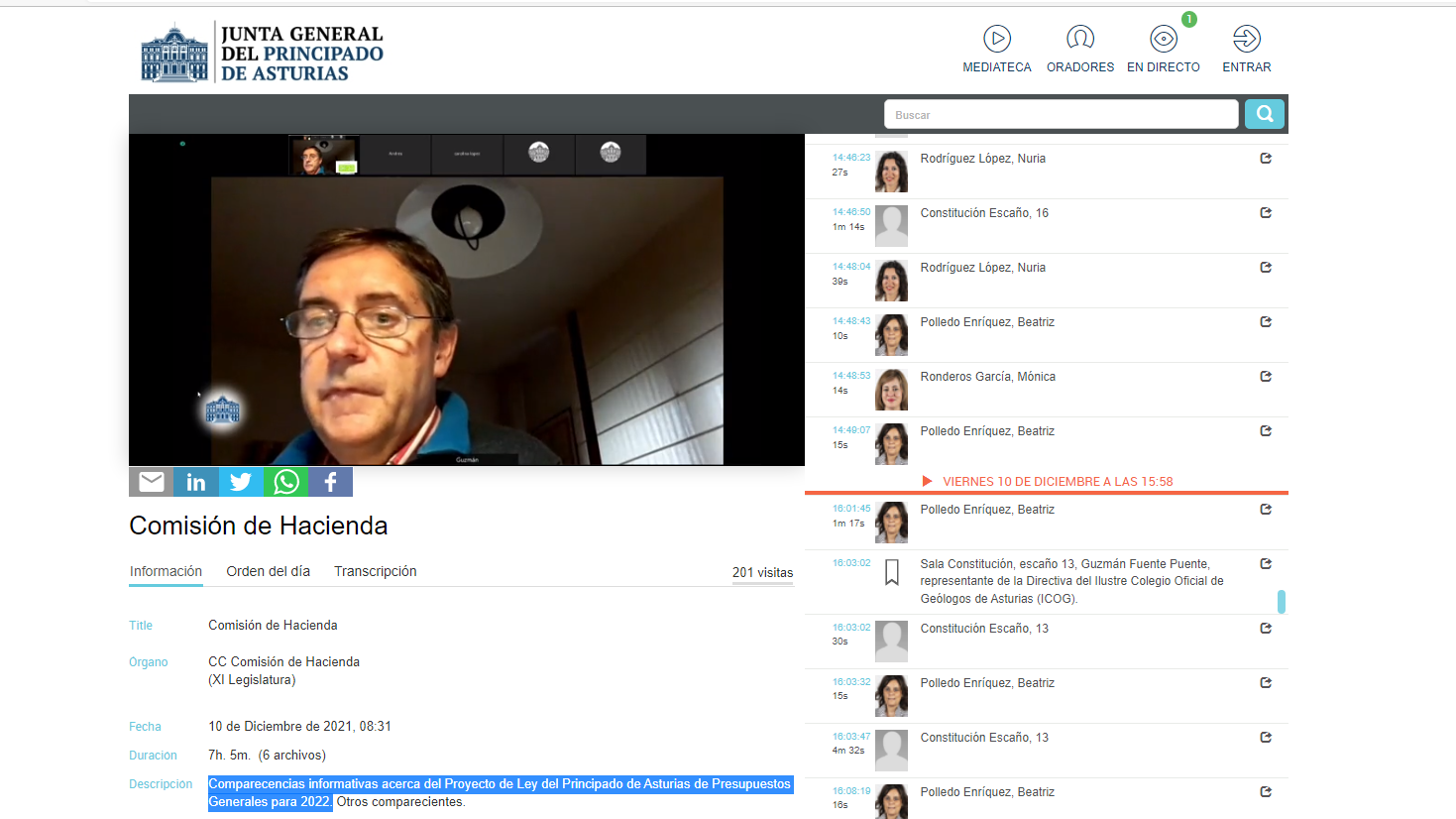Share Constitución Escaño 13 at 16:03:47
The image size is (1456, 819).
1266,738
